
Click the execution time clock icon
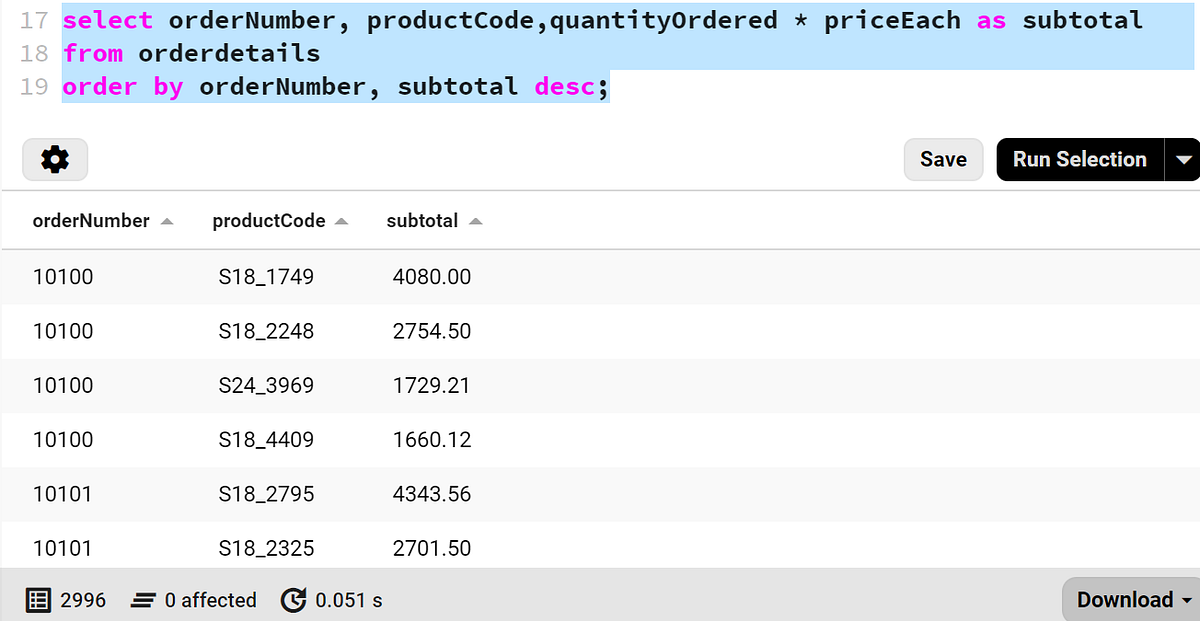click(x=293, y=600)
